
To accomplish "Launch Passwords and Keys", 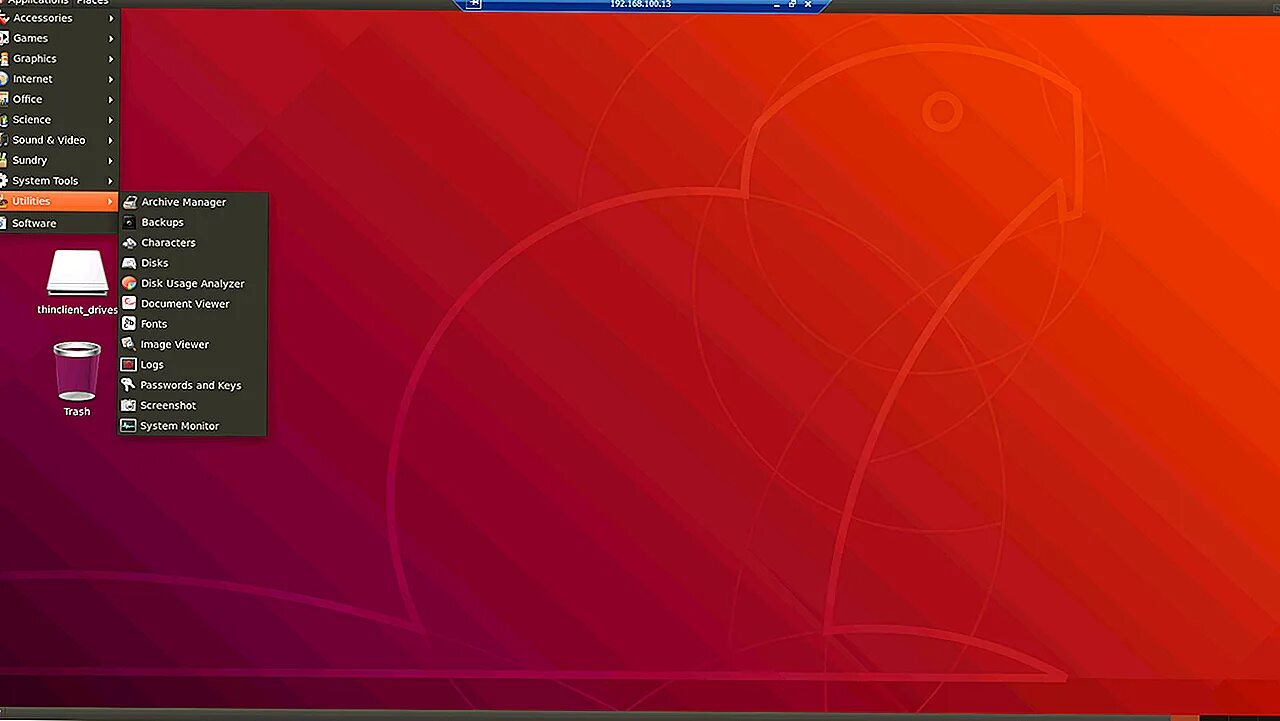I will click(x=192, y=385).
